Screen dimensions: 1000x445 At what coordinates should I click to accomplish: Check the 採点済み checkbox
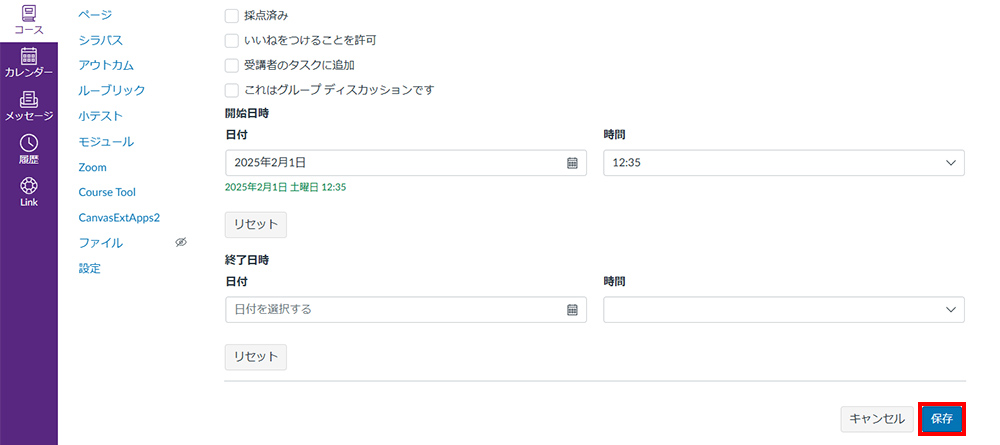(x=232, y=15)
